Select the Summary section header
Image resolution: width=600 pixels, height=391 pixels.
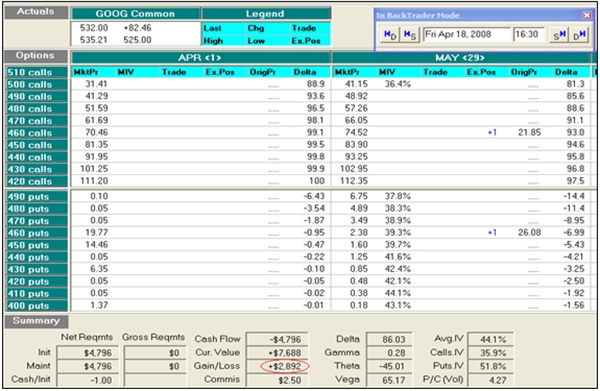pyautogui.click(x=36, y=321)
